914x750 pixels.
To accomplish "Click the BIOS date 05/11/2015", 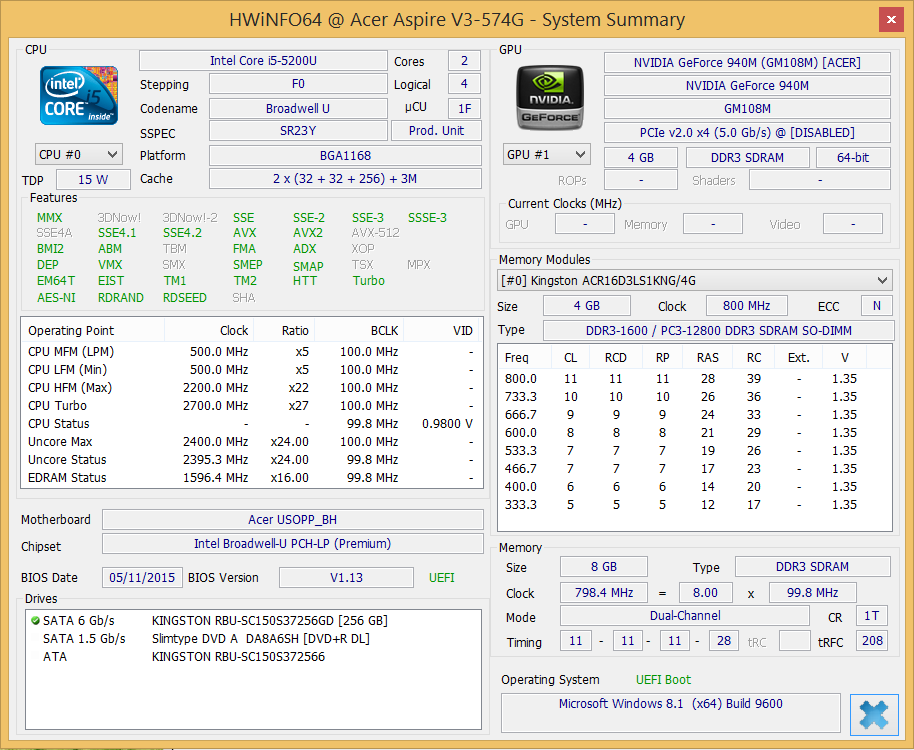I will [142, 578].
